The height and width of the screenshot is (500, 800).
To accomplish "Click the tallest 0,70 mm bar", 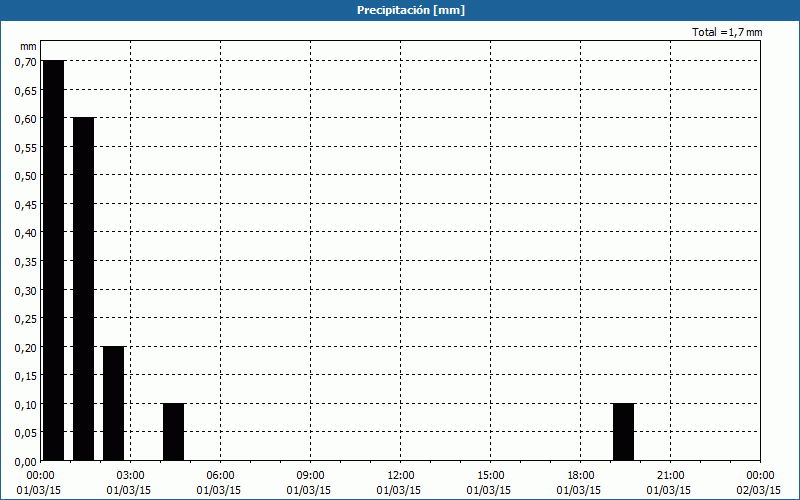I will (x=54, y=261).
